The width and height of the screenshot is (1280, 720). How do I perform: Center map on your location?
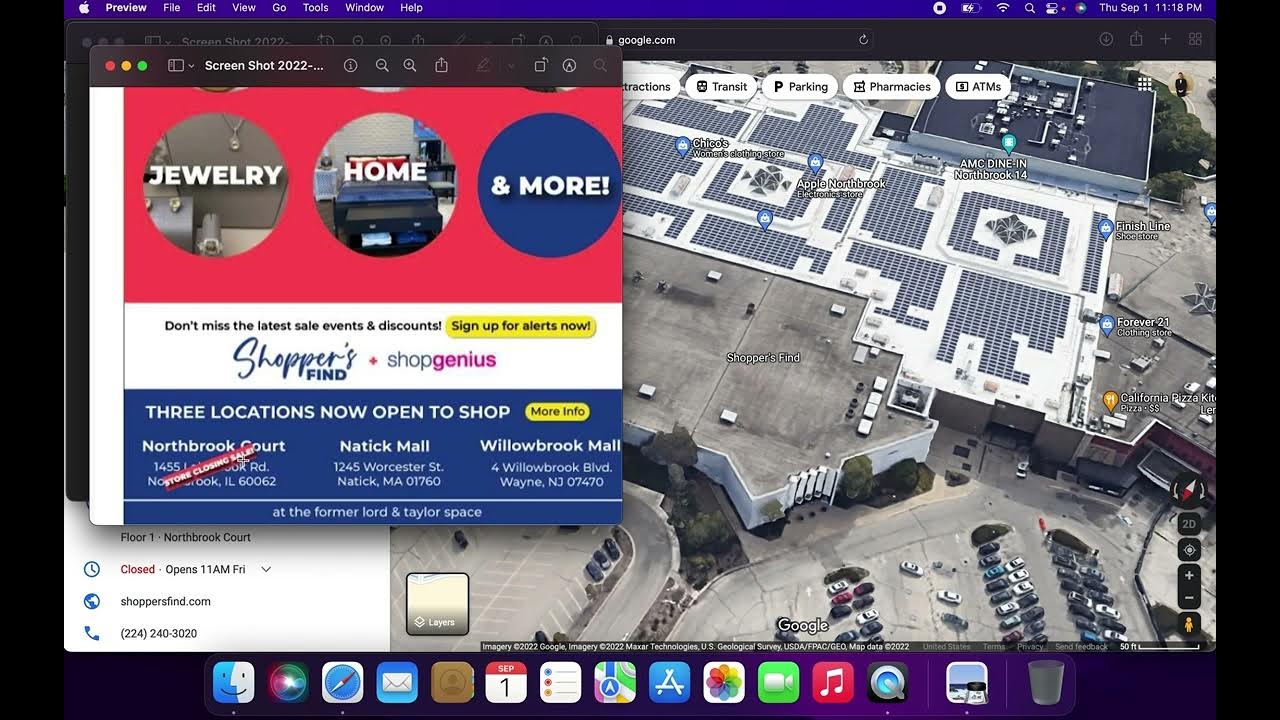click(1189, 550)
